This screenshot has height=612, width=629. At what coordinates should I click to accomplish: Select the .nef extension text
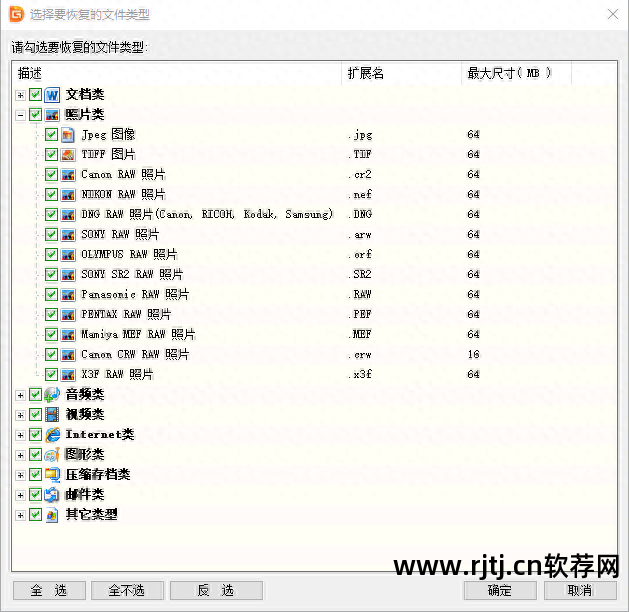360,195
